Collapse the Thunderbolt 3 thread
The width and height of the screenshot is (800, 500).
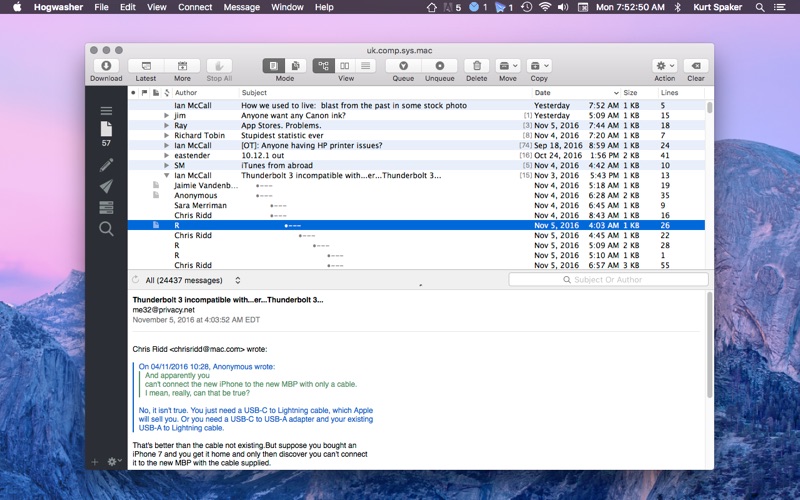click(x=167, y=175)
